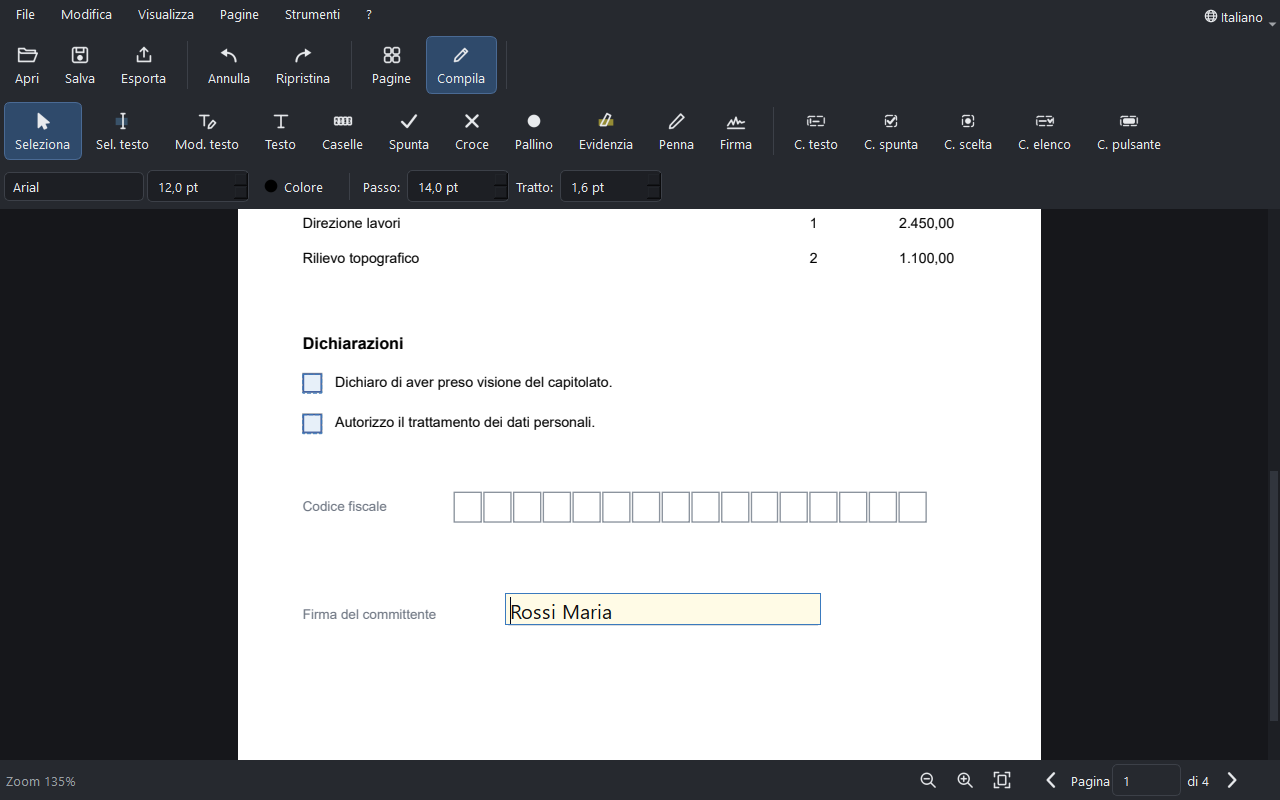Open the Italiano language dropdown
Image resolution: width=1280 pixels, height=800 pixels.
point(1240,17)
